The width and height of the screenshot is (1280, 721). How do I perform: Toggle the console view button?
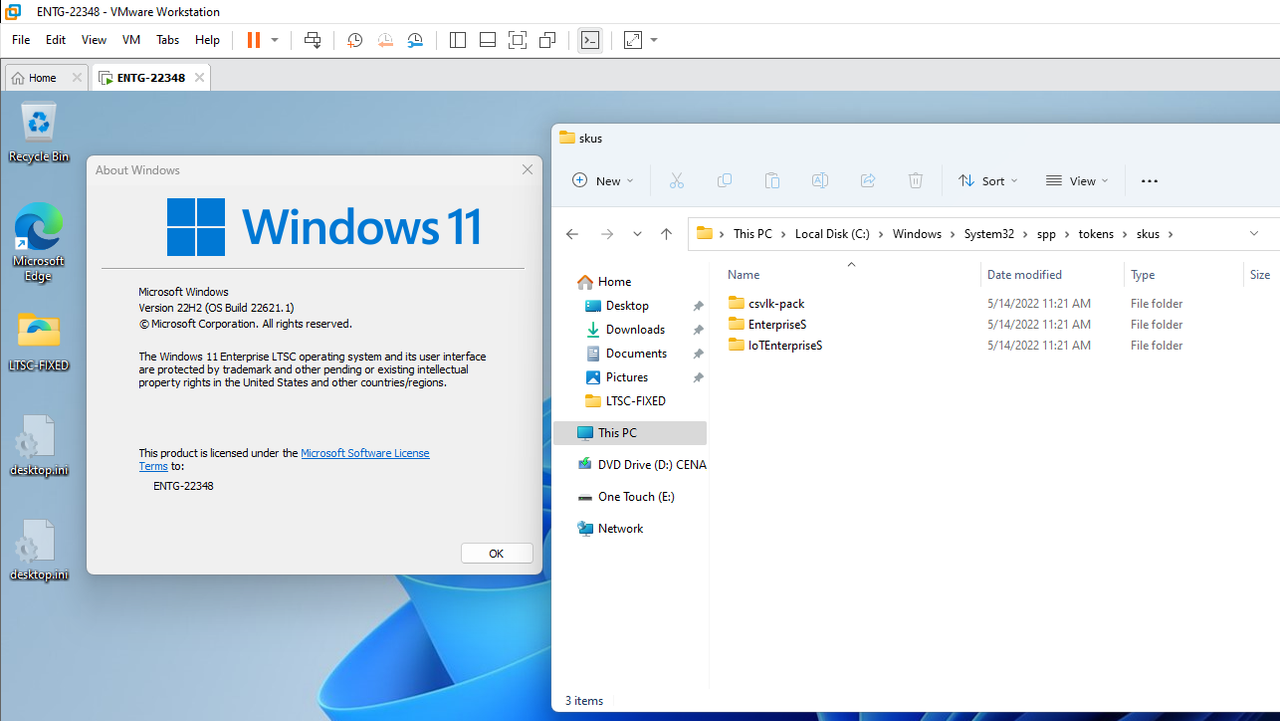pyautogui.click(x=590, y=40)
